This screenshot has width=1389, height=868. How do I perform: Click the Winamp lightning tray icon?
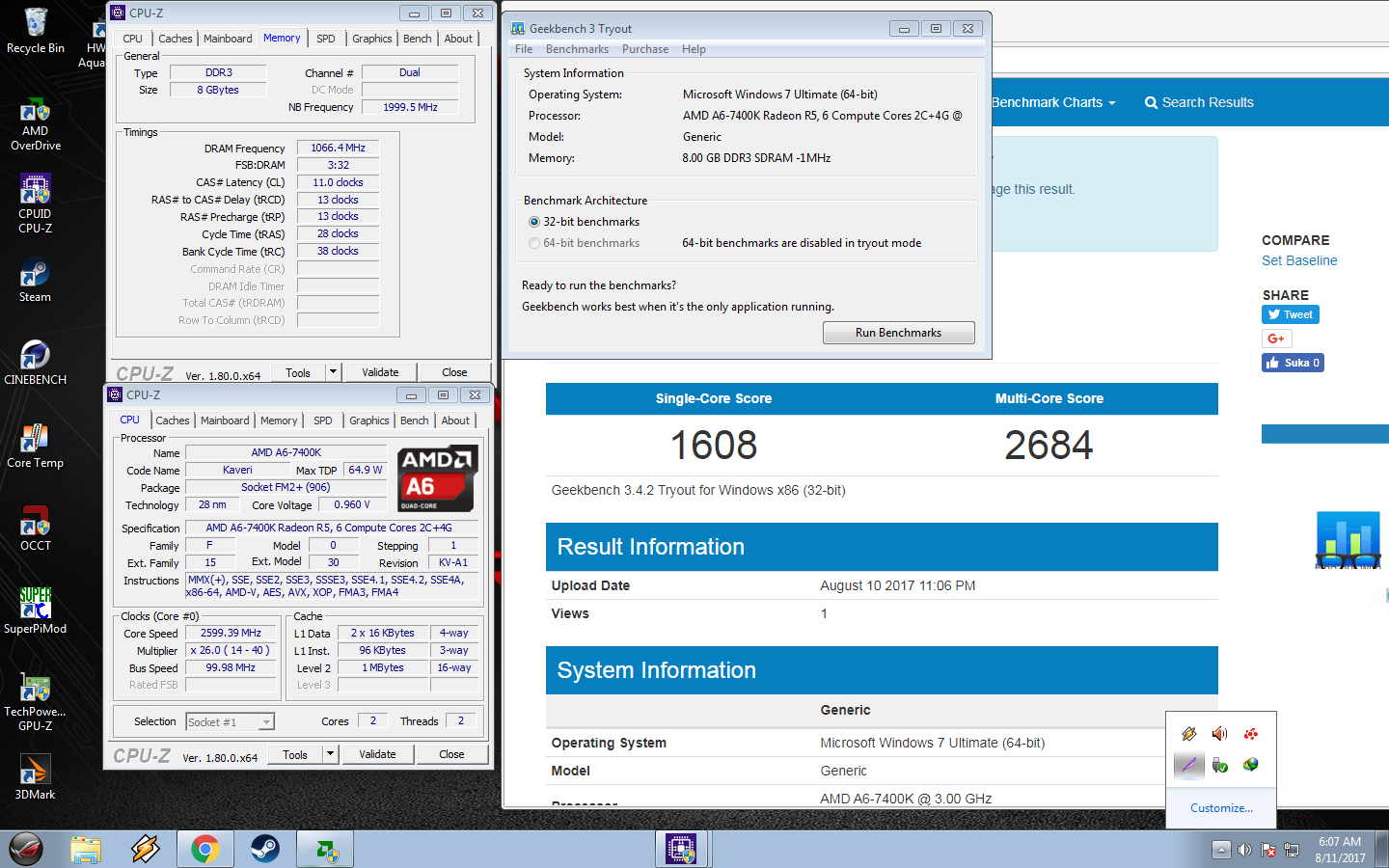pos(1189,734)
